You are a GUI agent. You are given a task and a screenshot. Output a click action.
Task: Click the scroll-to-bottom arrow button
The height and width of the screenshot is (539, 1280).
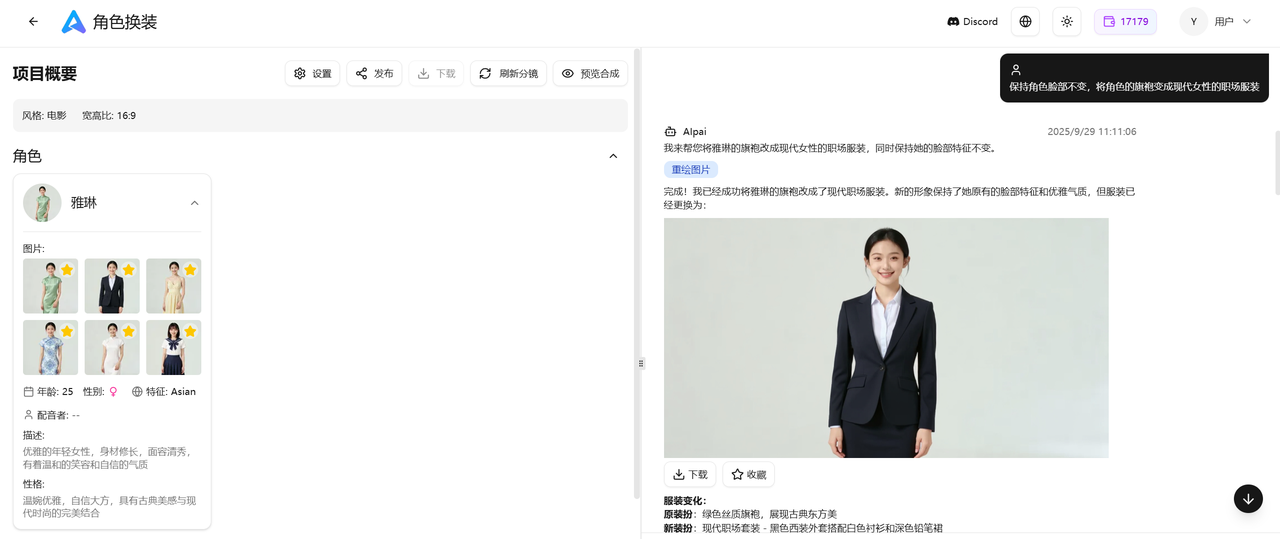coord(1248,499)
